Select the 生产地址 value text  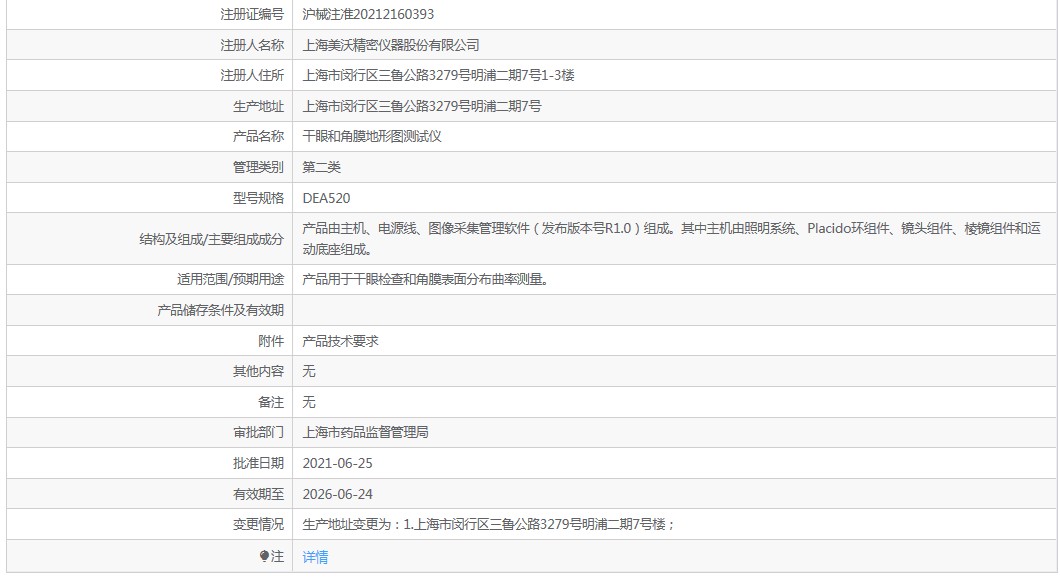coord(422,106)
